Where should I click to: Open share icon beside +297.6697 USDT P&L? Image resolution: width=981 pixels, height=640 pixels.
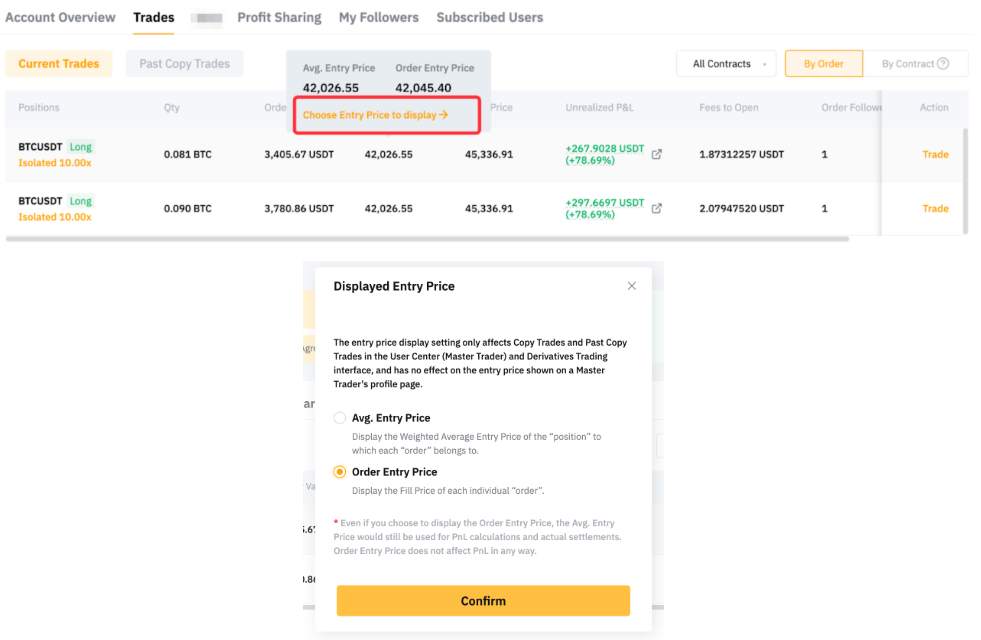point(657,209)
